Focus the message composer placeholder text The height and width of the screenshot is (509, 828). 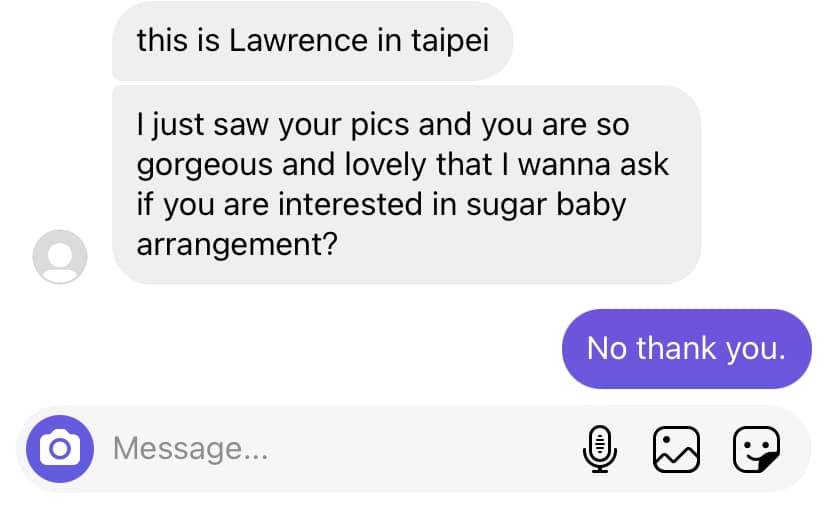click(x=190, y=448)
